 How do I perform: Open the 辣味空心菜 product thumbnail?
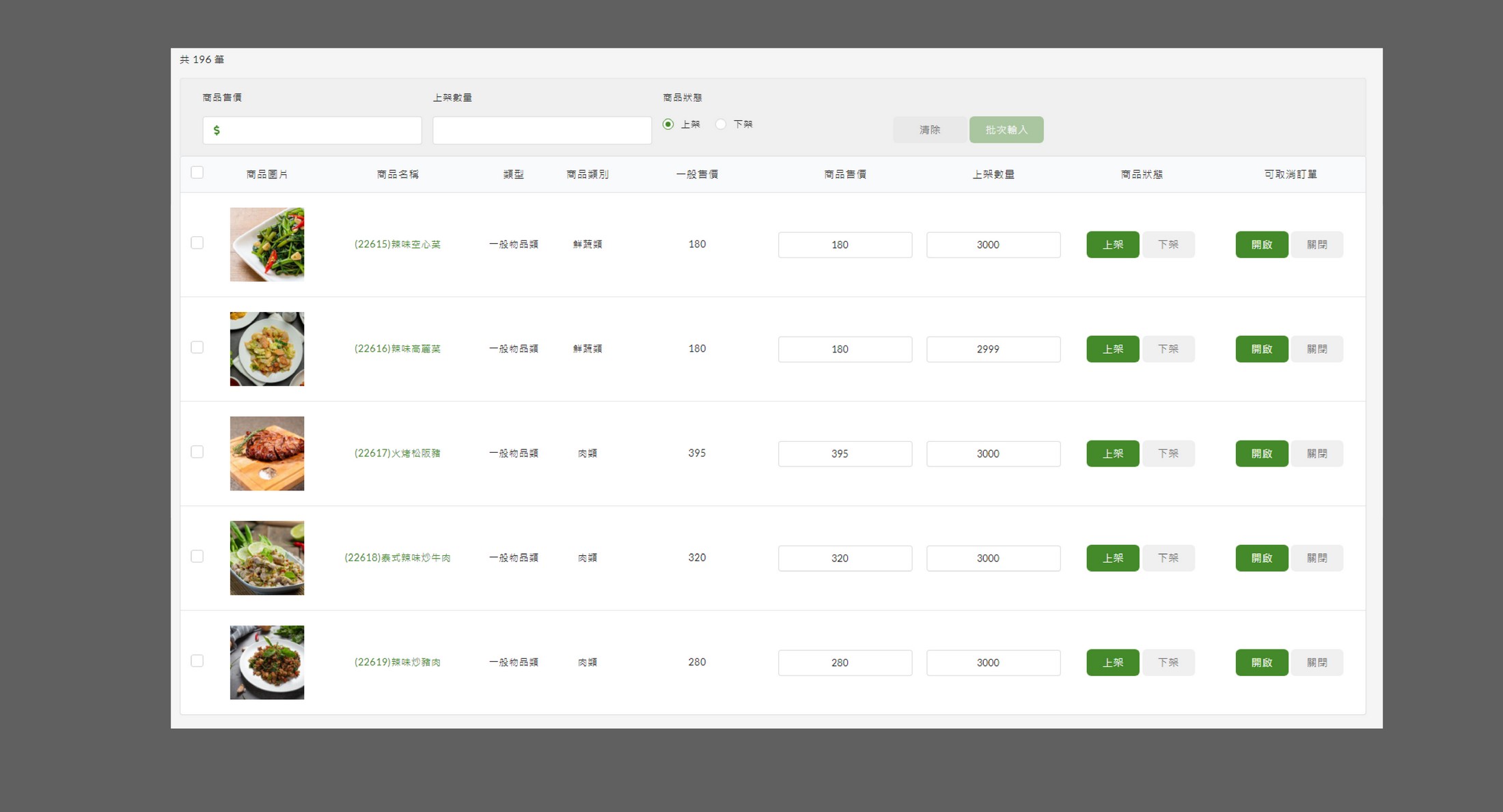pyautogui.click(x=267, y=244)
